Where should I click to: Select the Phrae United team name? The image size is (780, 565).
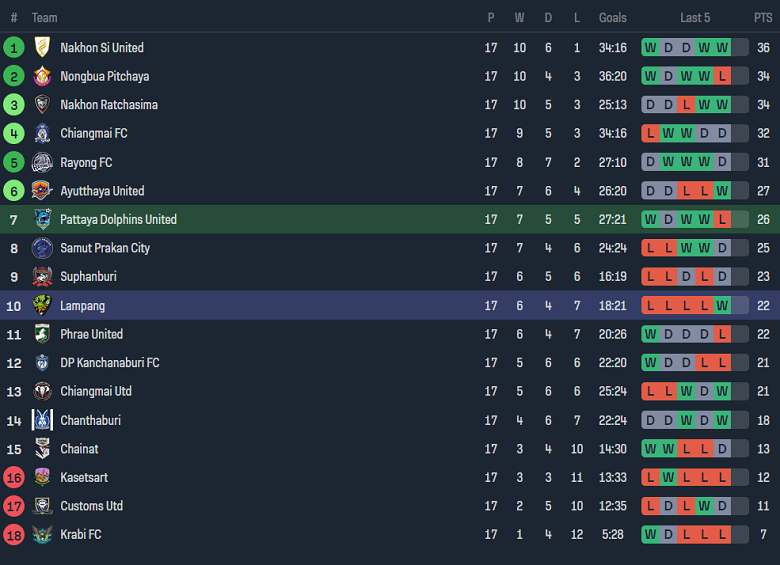91,334
